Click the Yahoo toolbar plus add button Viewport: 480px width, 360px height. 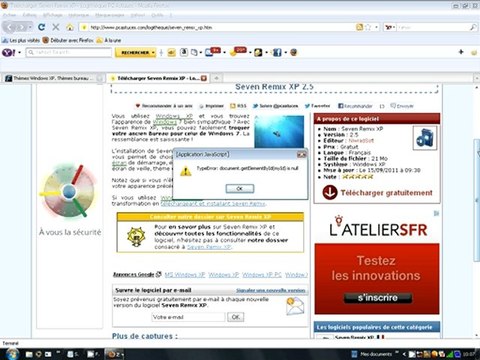[x=461, y=52]
